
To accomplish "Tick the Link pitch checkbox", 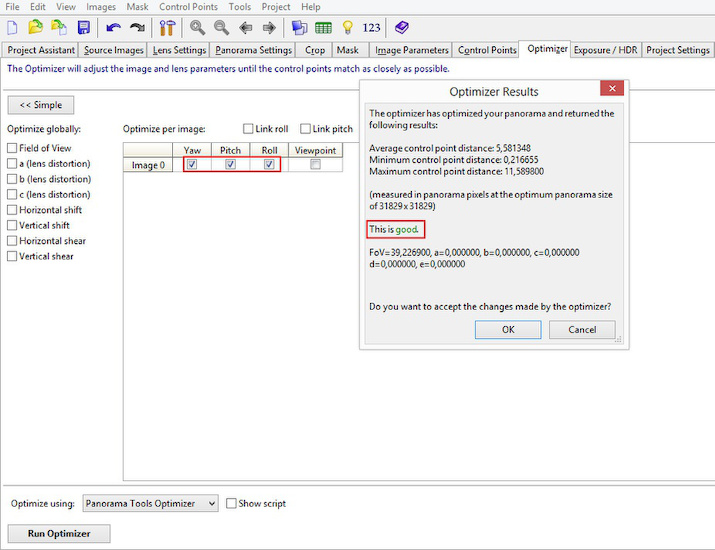I will pos(306,129).
